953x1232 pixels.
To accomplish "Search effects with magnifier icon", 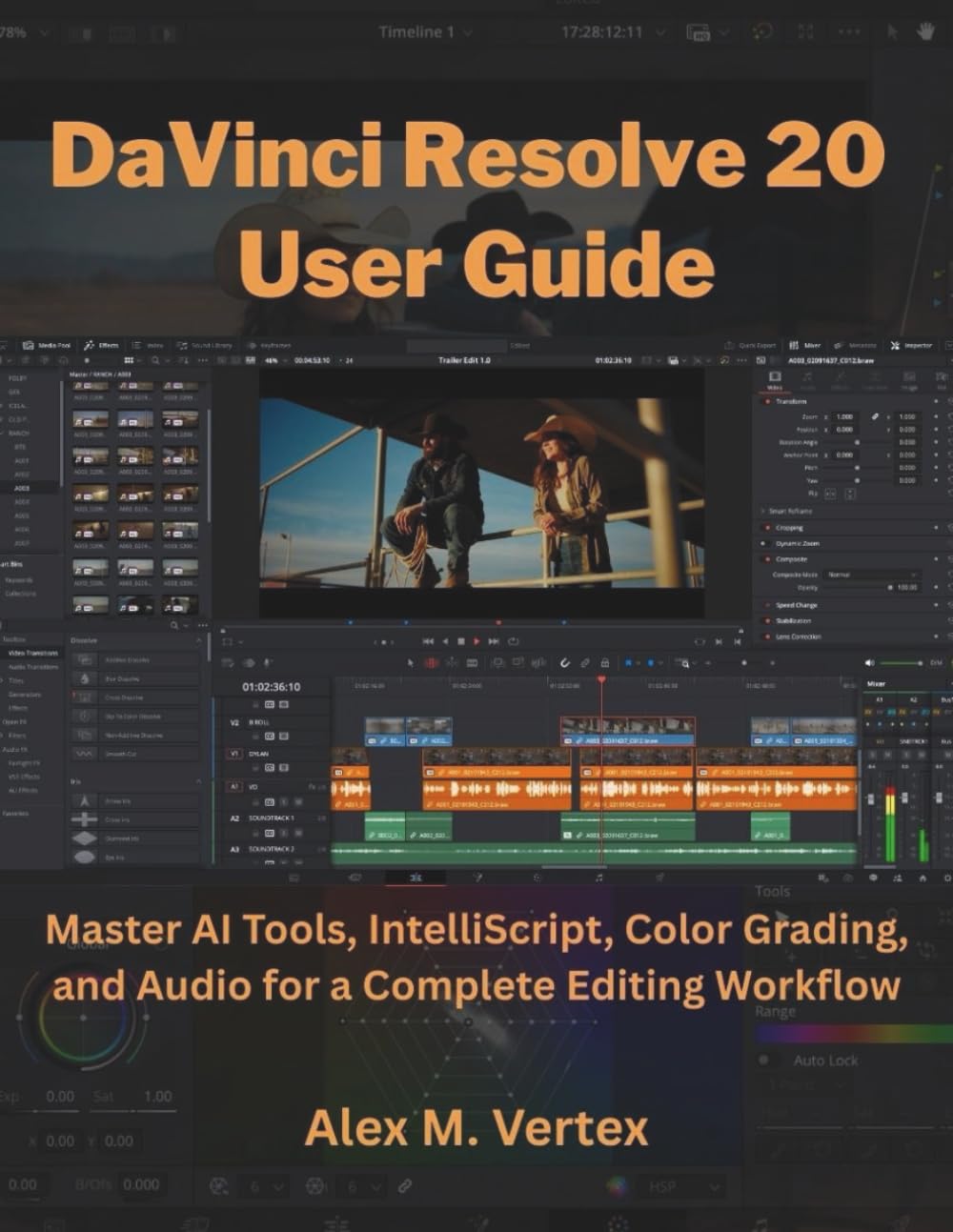I will [175, 625].
